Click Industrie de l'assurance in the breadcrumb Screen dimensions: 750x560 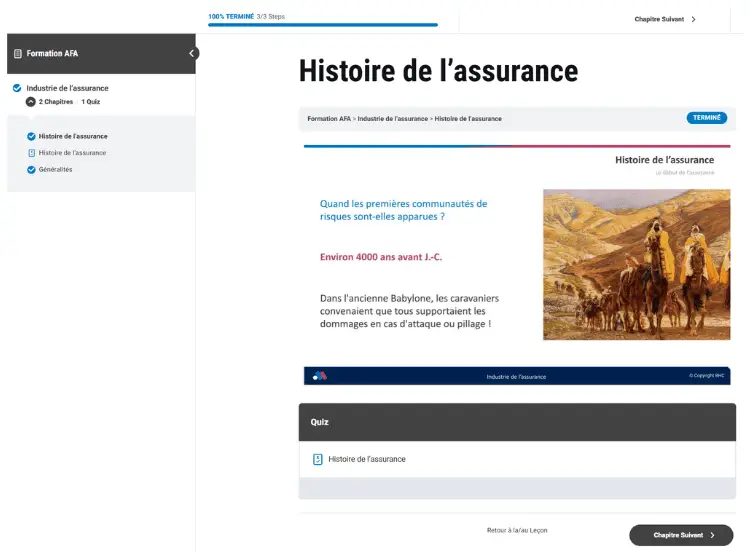click(392, 118)
